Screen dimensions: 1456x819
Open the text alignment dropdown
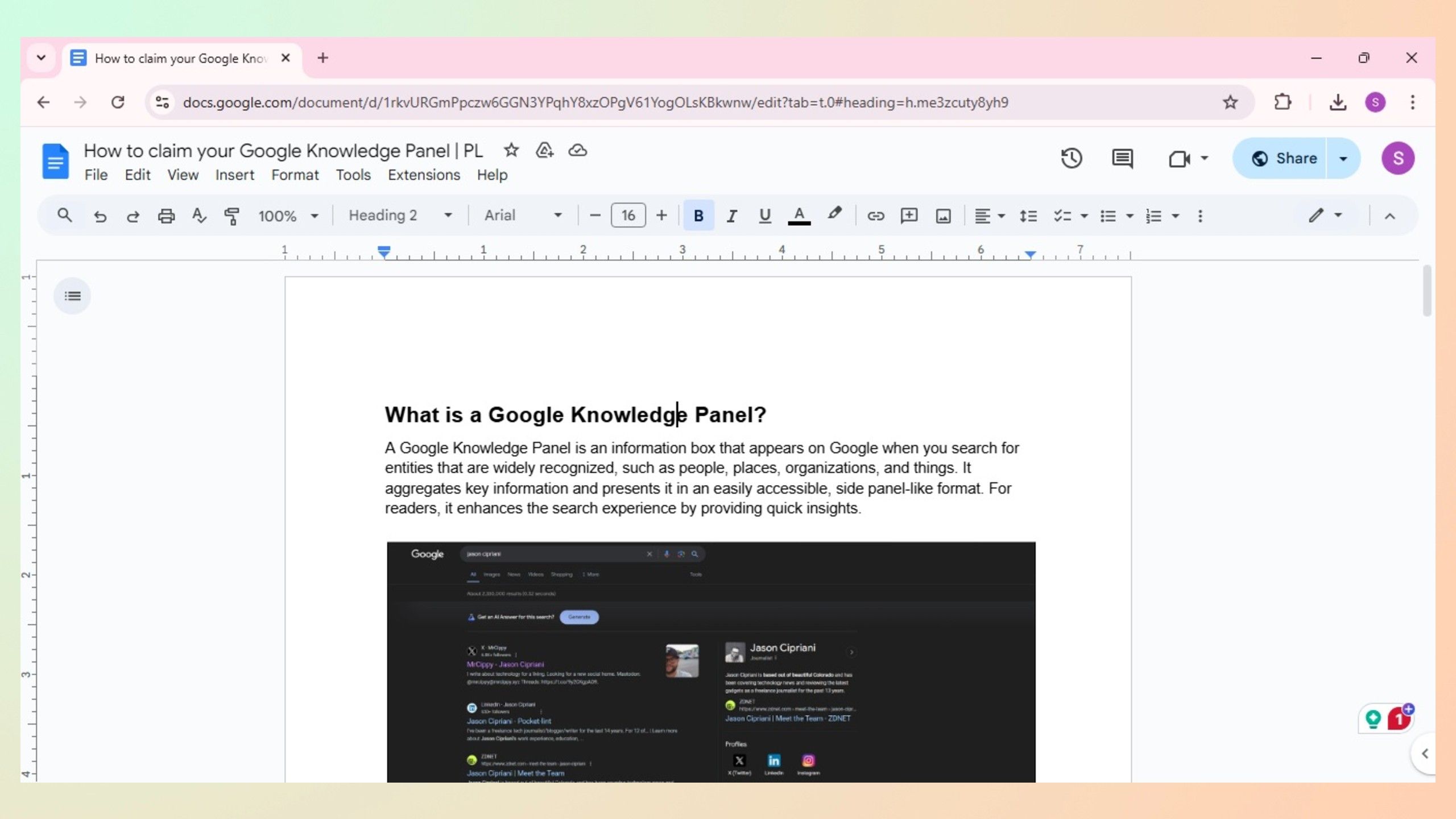coord(990,216)
